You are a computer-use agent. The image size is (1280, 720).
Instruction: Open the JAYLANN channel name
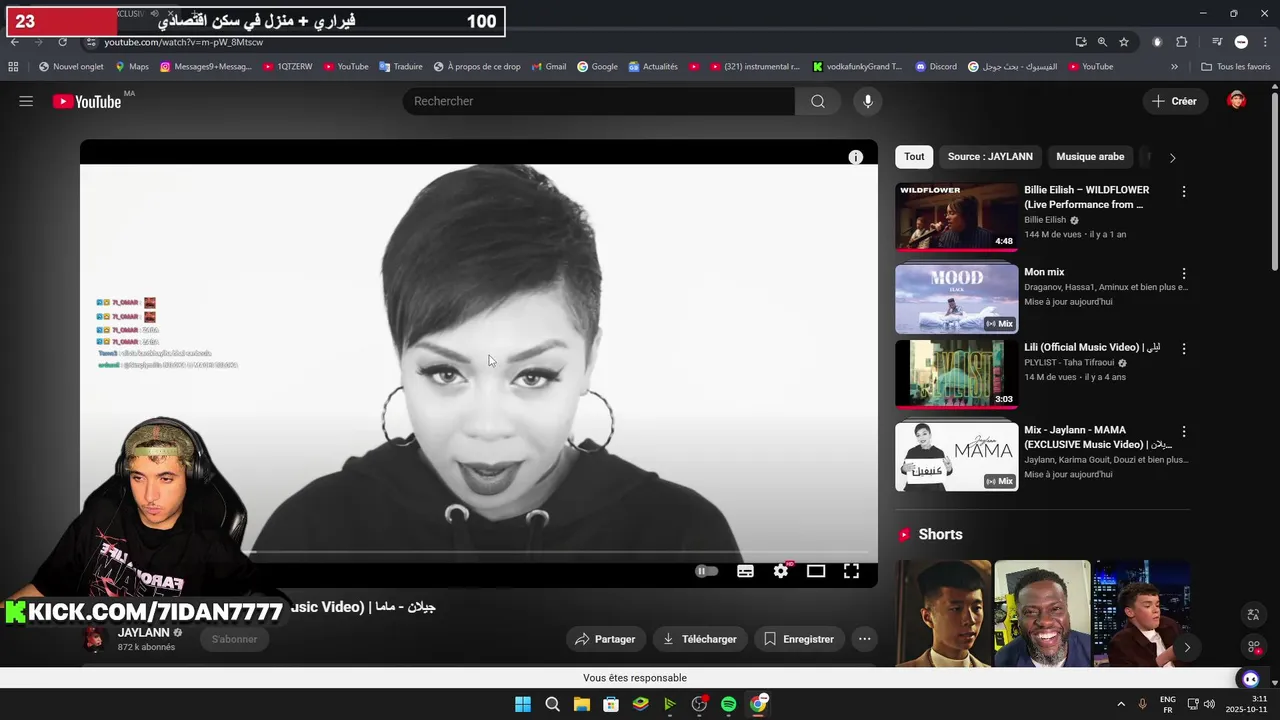[143, 633]
